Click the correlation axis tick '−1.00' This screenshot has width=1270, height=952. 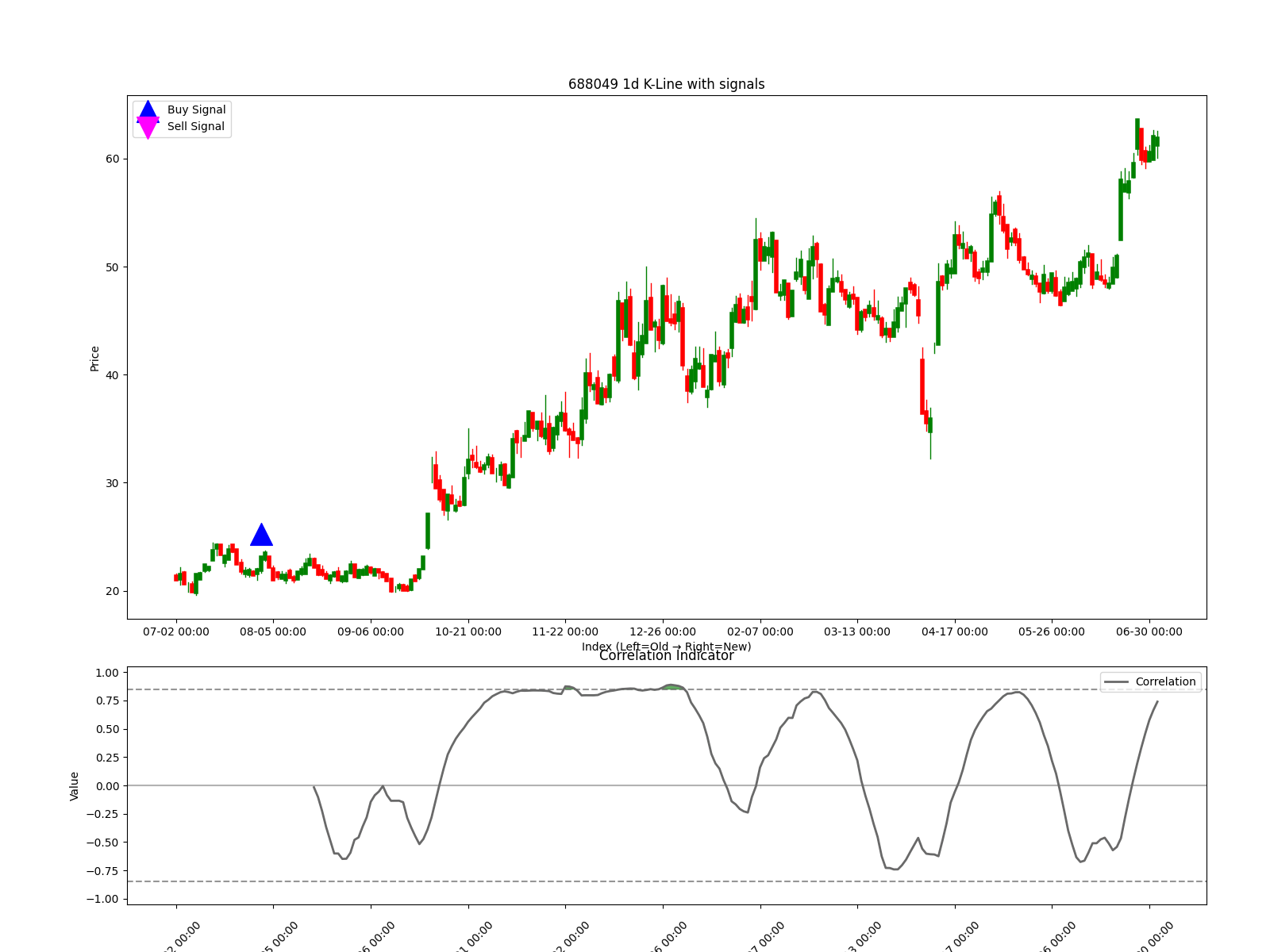(x=102, y=899)
